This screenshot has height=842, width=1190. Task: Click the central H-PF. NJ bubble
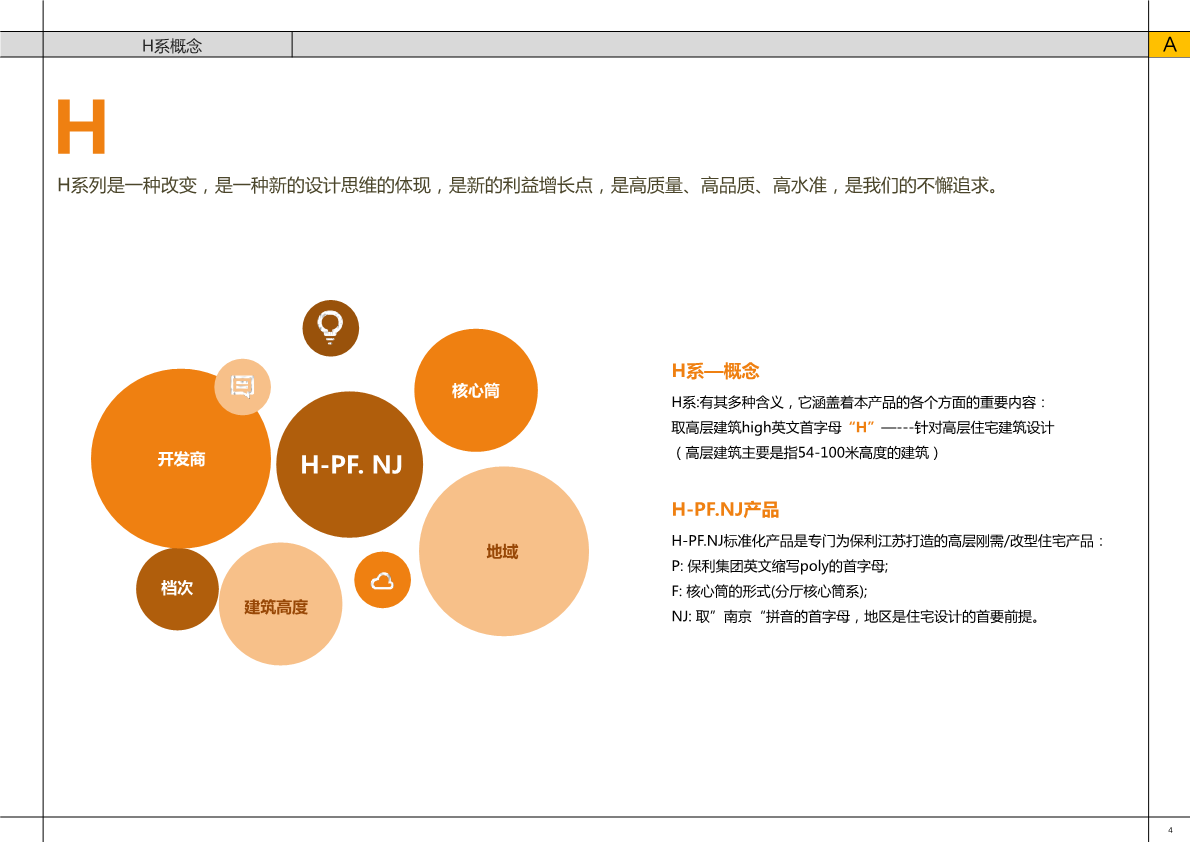(x=349, y=465)
